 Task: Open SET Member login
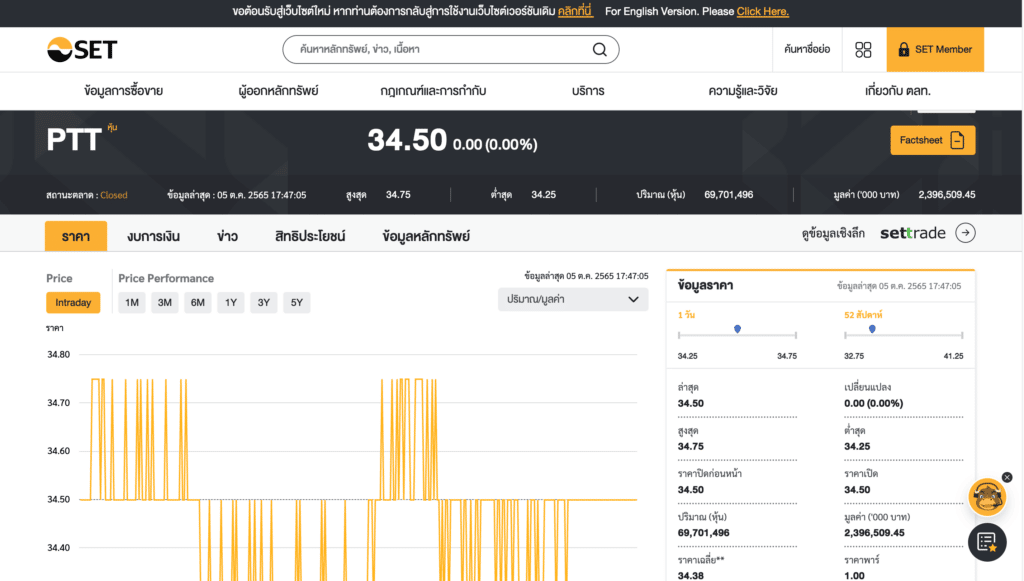click(935, 50)
